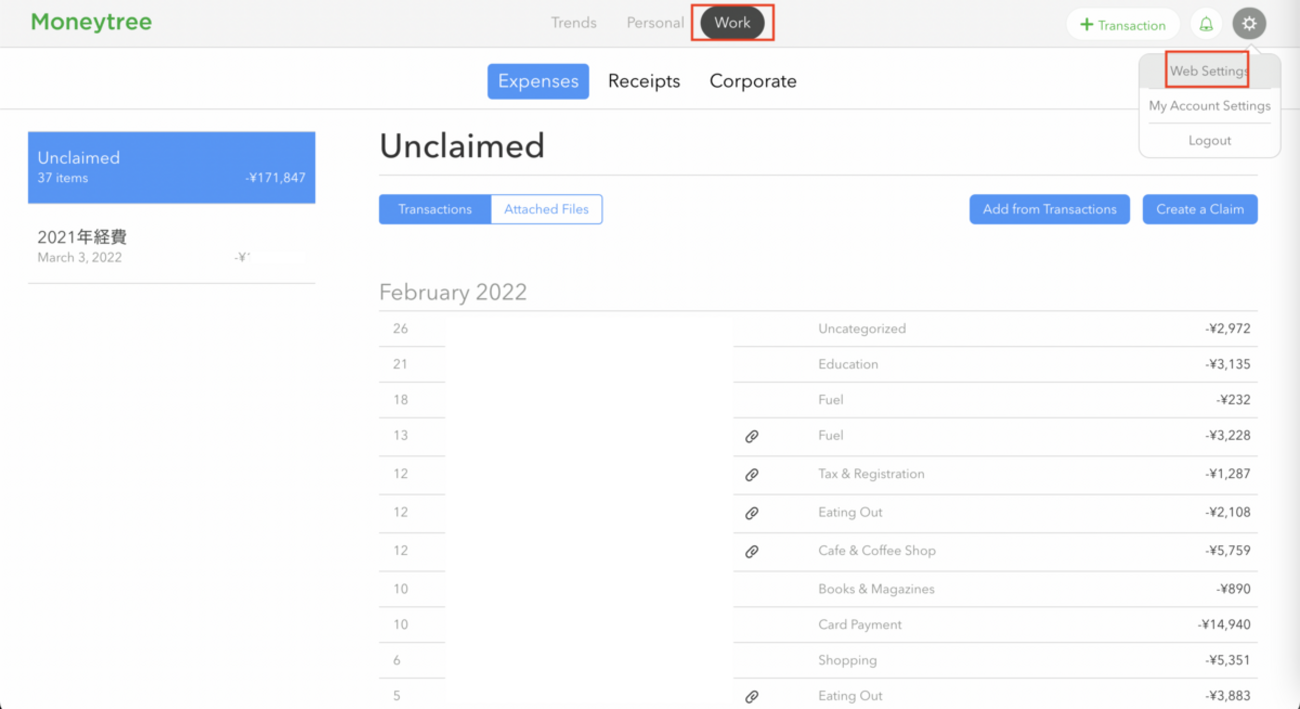Switch to the Corporate tab
The image size is (1300, 709).
point(753,81)
